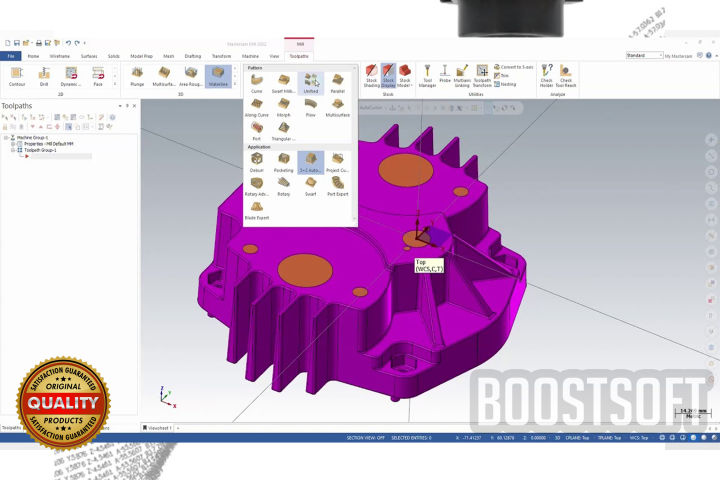Choose the Swarf Milling pattern
720x480 pixels.
point(284,84)
